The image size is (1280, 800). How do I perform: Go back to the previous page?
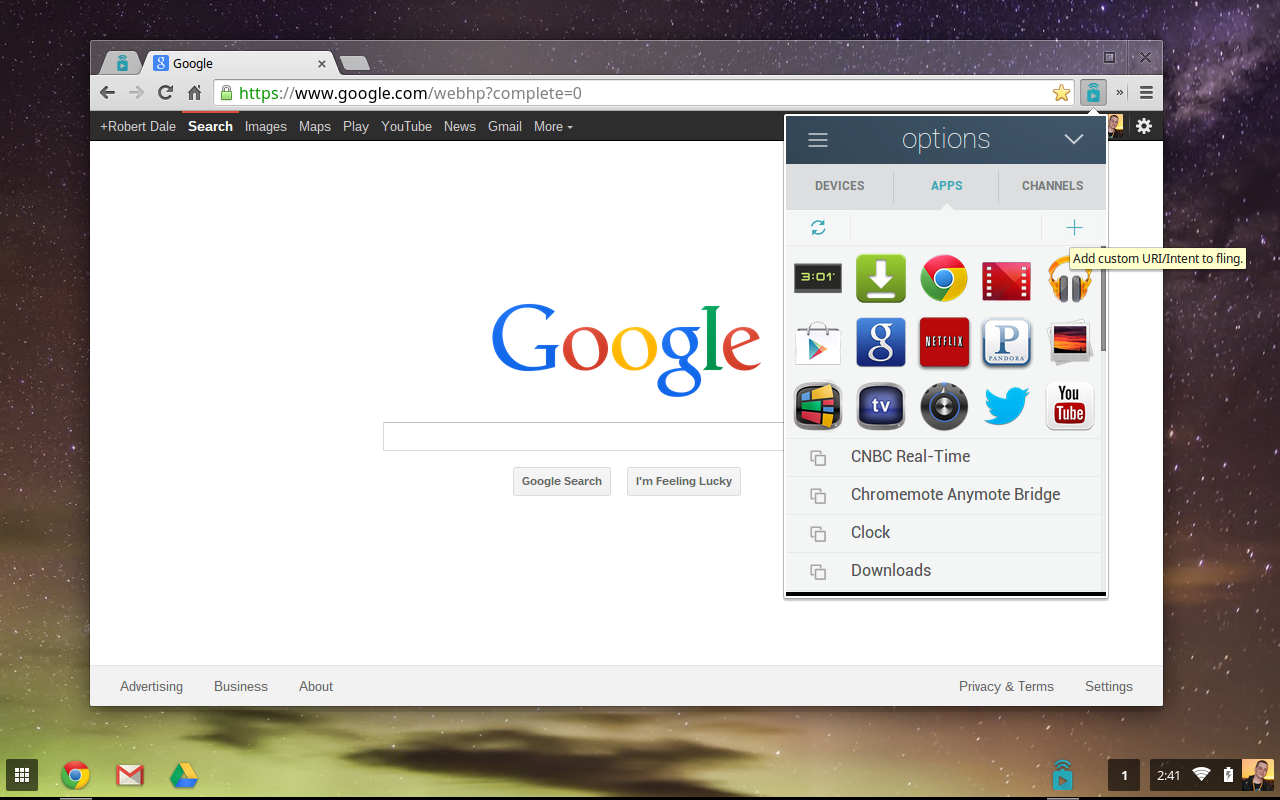pyautogui.click(x=107, y=93)
